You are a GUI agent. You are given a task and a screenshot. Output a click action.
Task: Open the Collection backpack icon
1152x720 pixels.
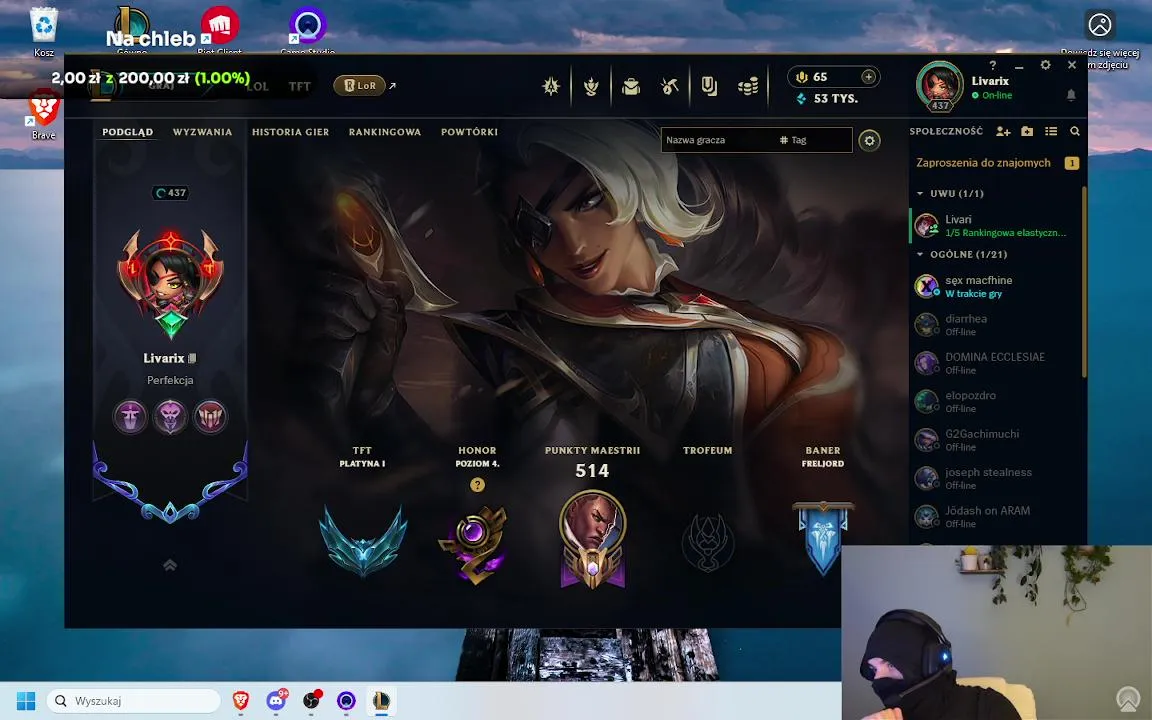coord(630,87)
